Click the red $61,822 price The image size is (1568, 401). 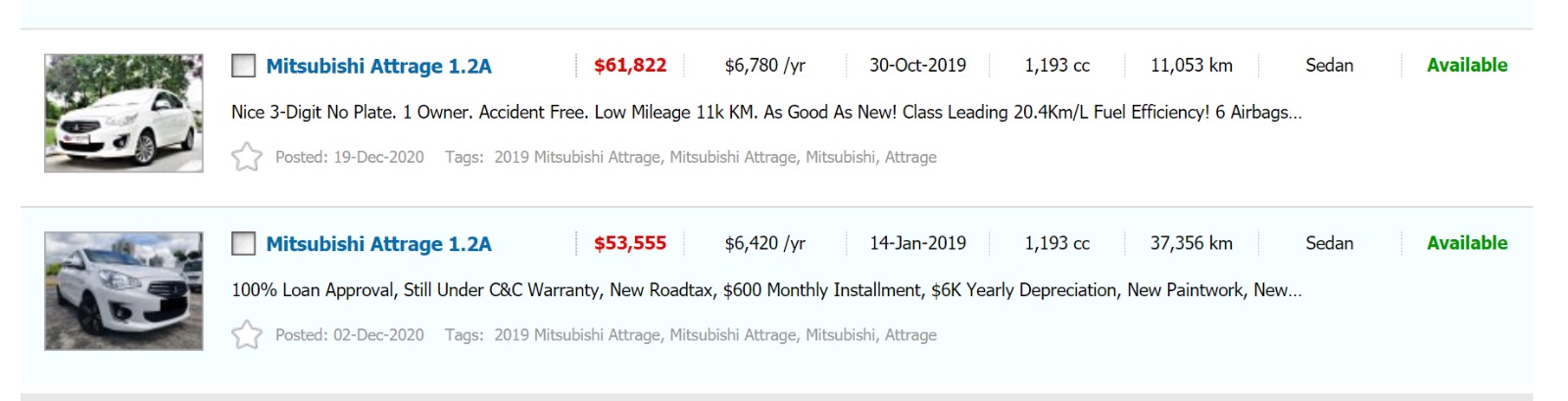[630, 66]
